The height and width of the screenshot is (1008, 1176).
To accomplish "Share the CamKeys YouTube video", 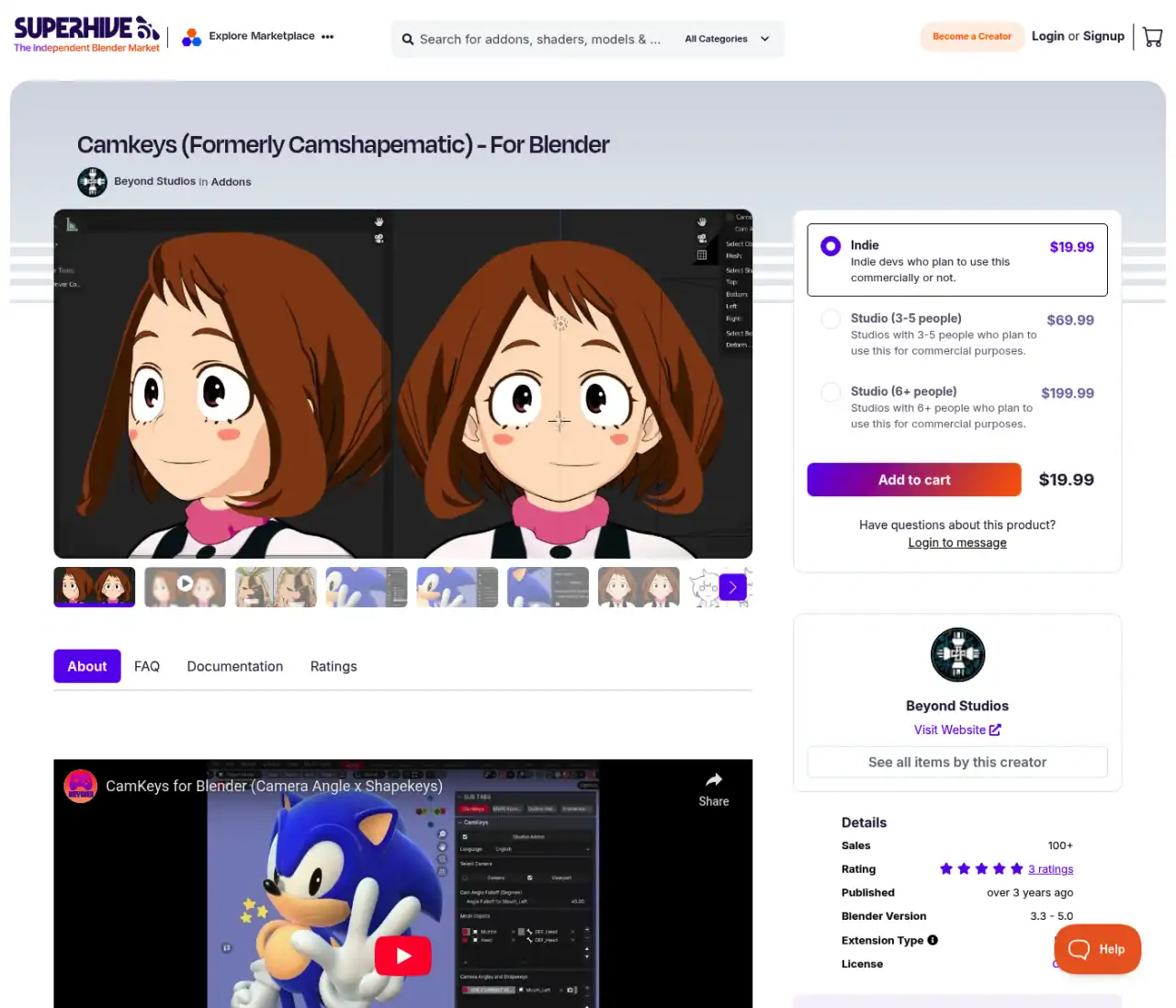I will (x=713, y=789).
